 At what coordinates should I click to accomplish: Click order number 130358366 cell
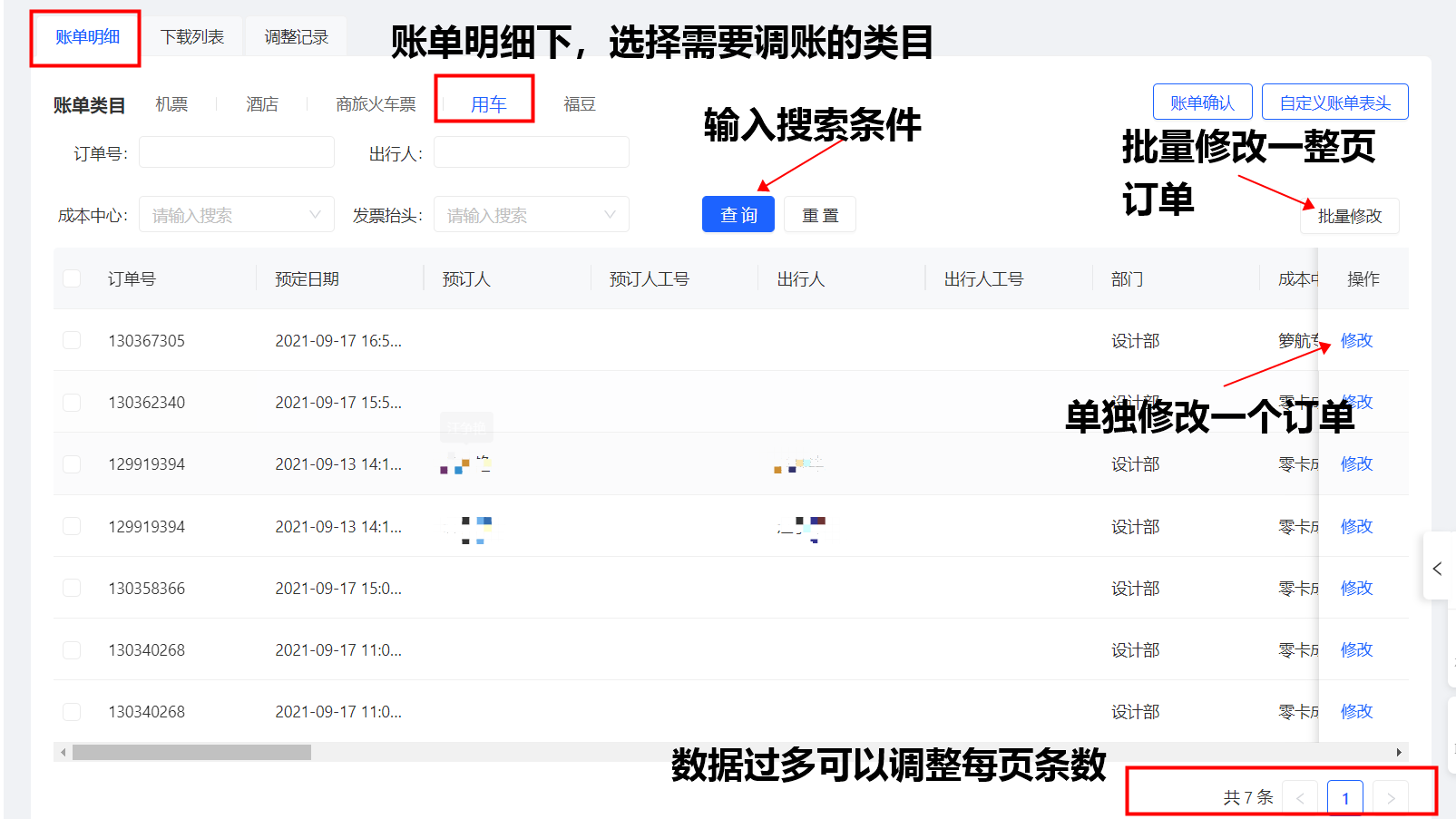coord(146,588)
